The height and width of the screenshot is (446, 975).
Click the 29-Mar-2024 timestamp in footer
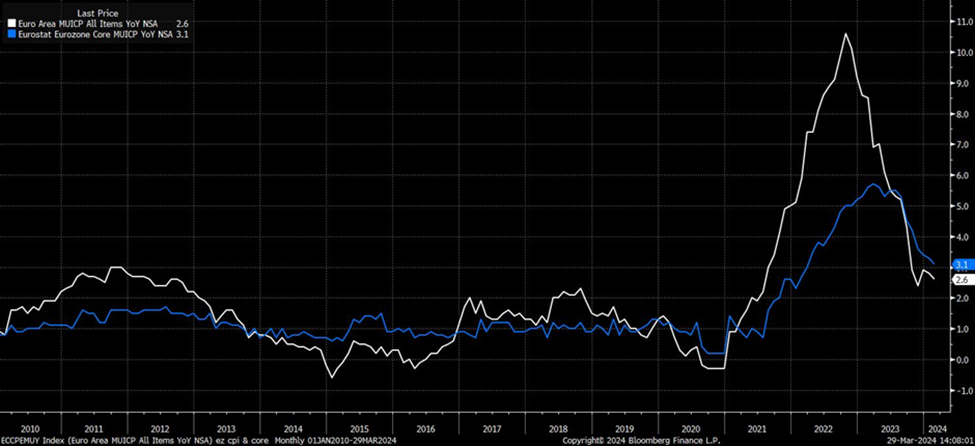click(x=930, y=438)
